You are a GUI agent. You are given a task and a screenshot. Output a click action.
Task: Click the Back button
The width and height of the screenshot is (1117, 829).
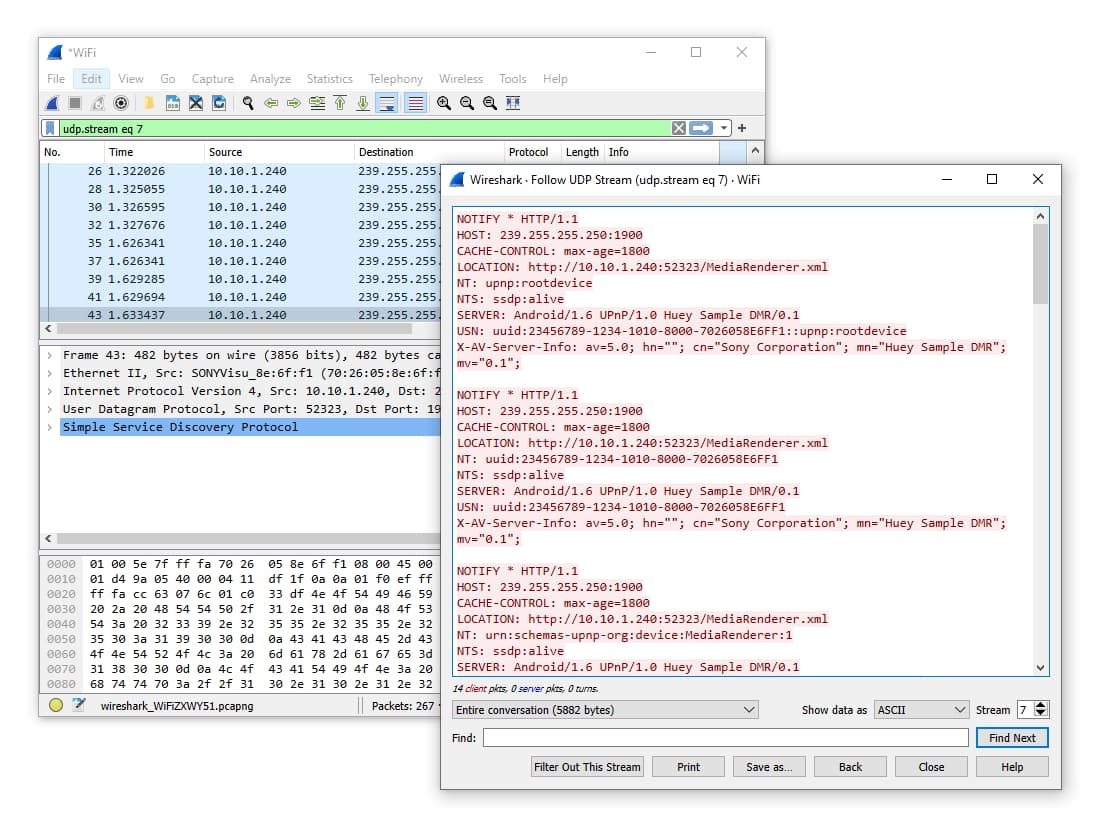pos(850,767)
